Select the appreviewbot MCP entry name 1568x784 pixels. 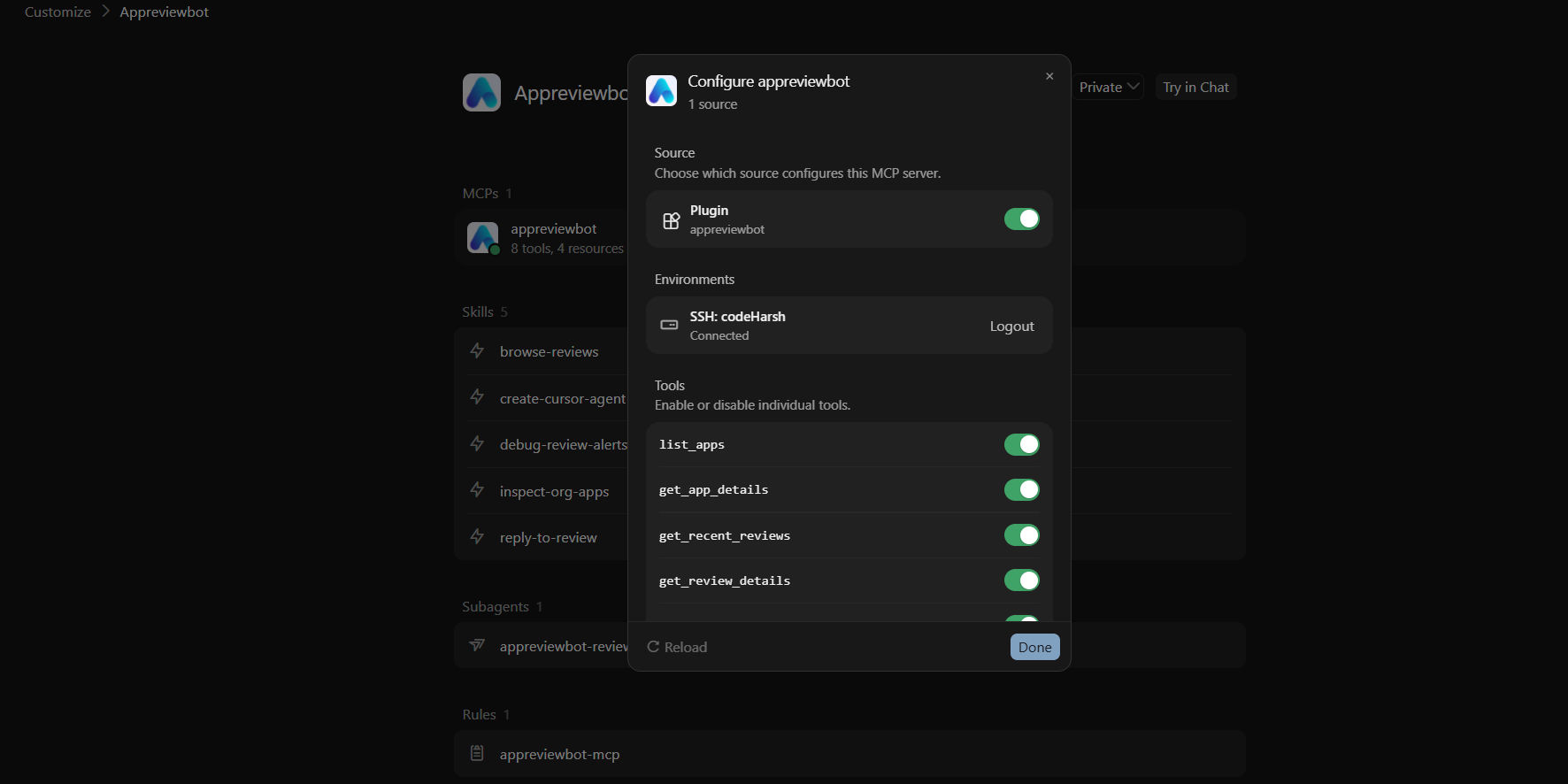(x=553, y=228)
